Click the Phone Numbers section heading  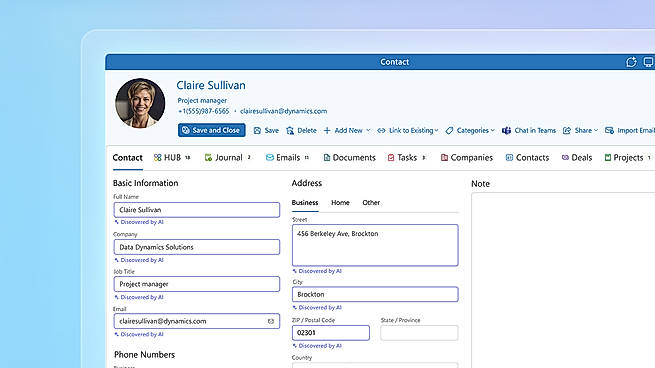point(145,355)
